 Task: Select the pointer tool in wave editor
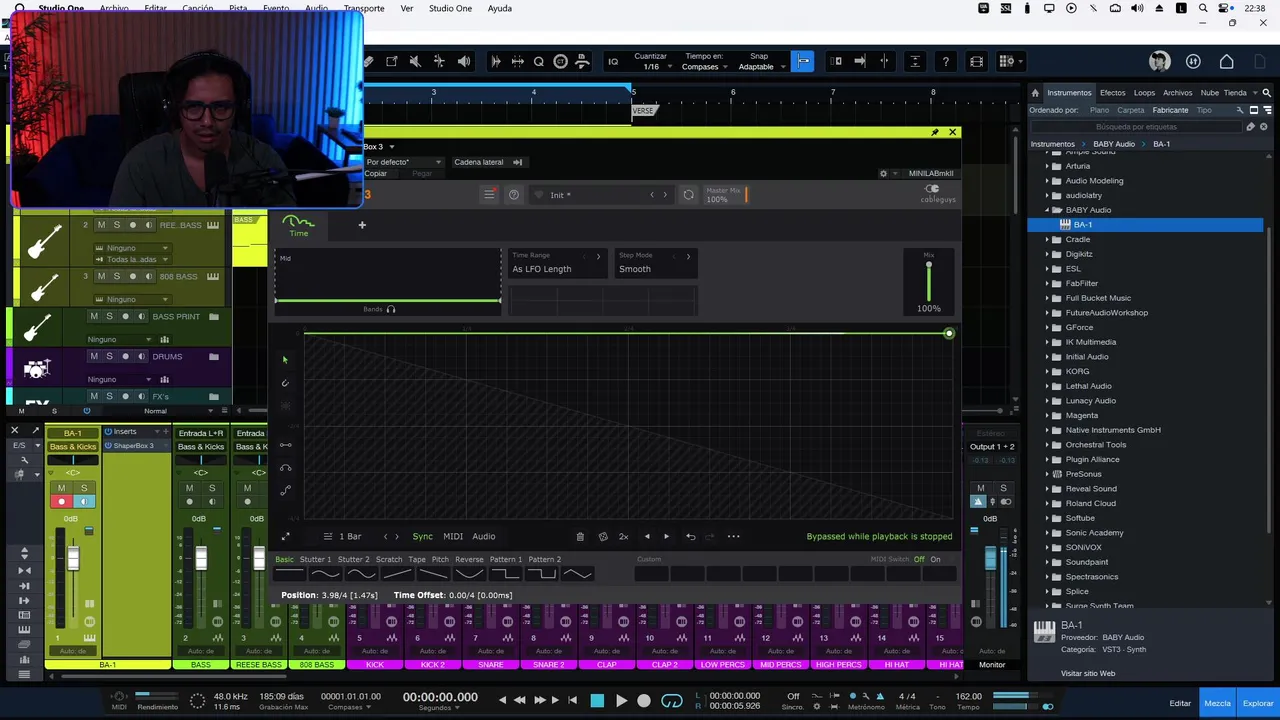point(284,360)
